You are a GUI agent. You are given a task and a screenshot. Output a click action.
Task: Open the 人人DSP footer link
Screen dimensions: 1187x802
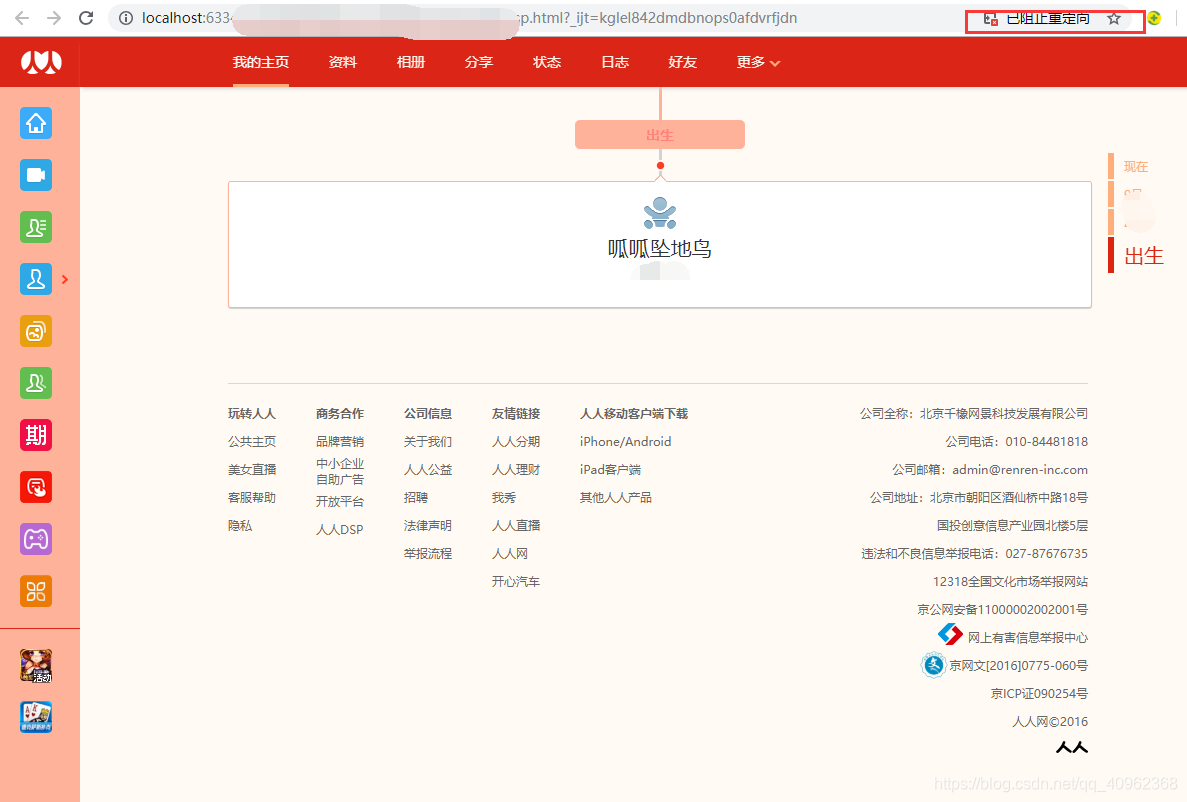[340, 529]
